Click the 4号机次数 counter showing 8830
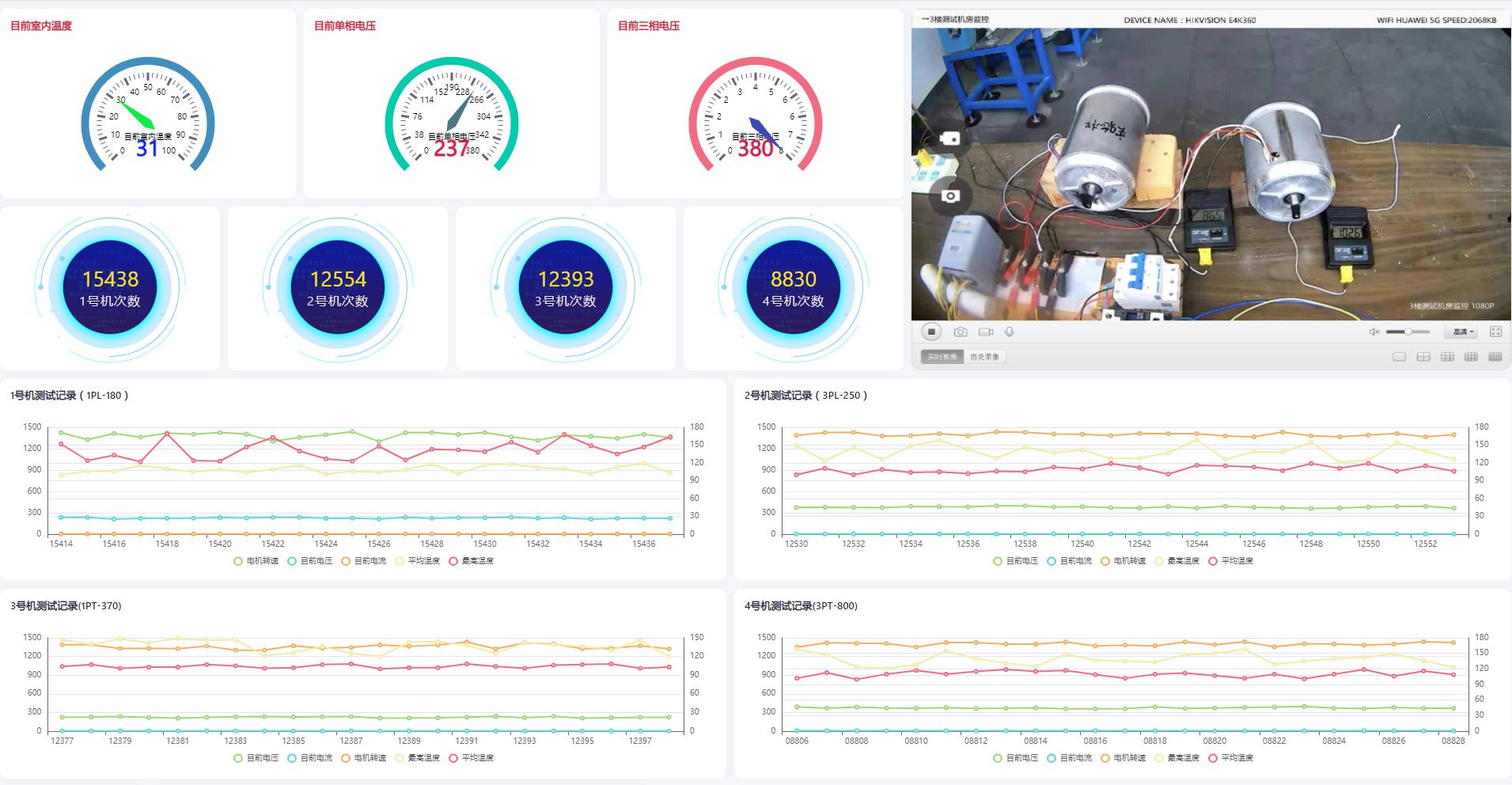This screenshot has width=1512, height=785. [793, 288]
